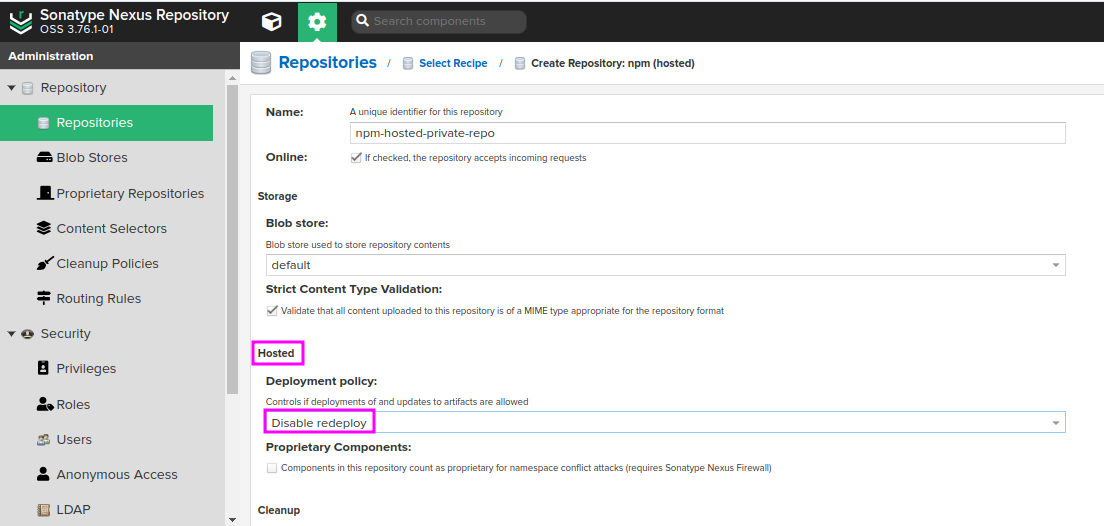Image resolution: width=1104 pixels, height=526 pixels.
Task: Open Proprietary Repositories in sidebar
Action: click(129, 193)
